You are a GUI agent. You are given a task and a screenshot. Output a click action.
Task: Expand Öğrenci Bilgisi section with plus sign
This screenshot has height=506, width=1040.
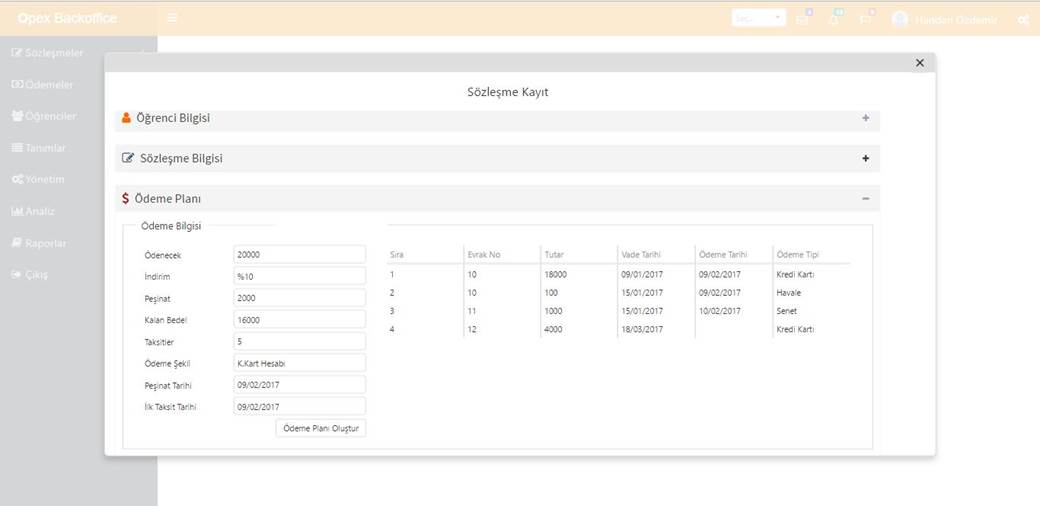865,118
